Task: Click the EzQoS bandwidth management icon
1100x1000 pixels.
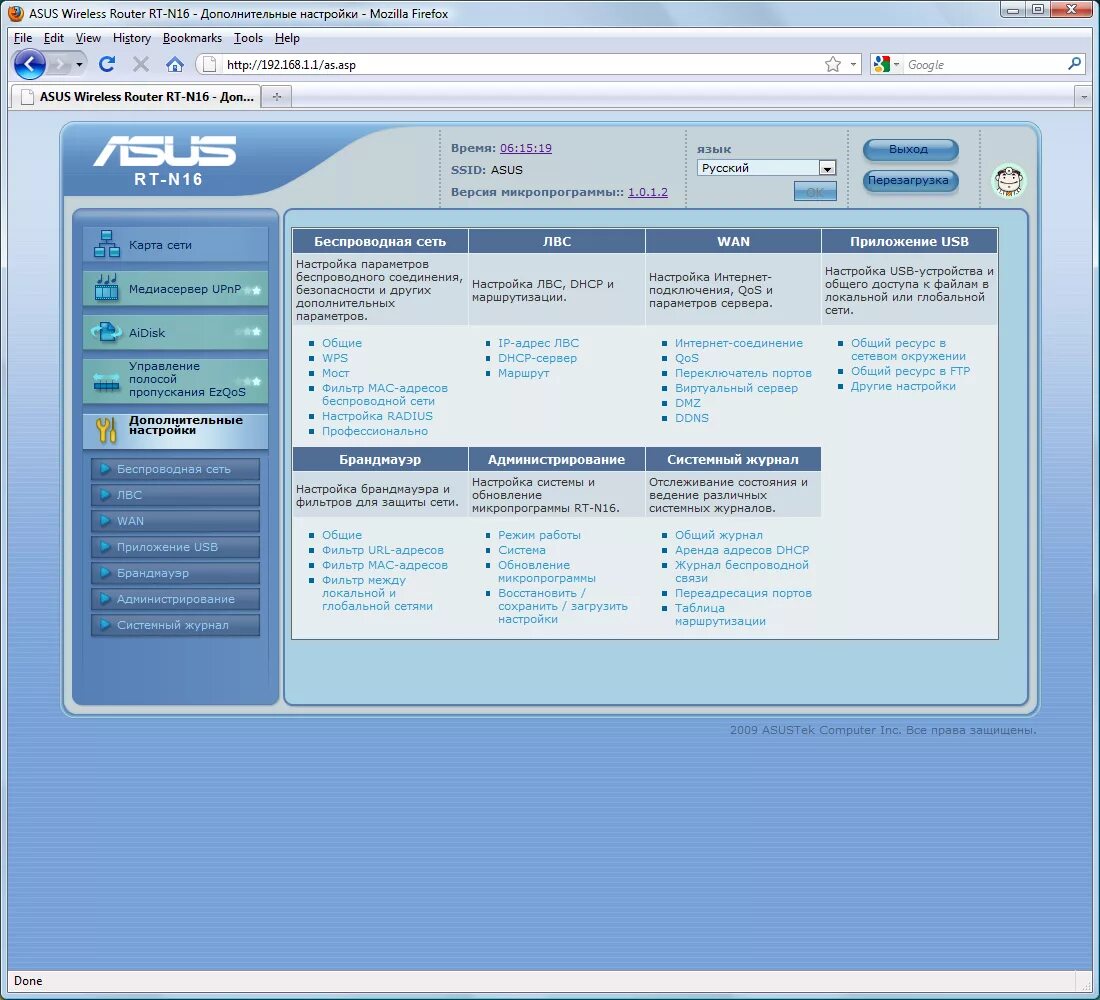Action: [x=107, y=382]
